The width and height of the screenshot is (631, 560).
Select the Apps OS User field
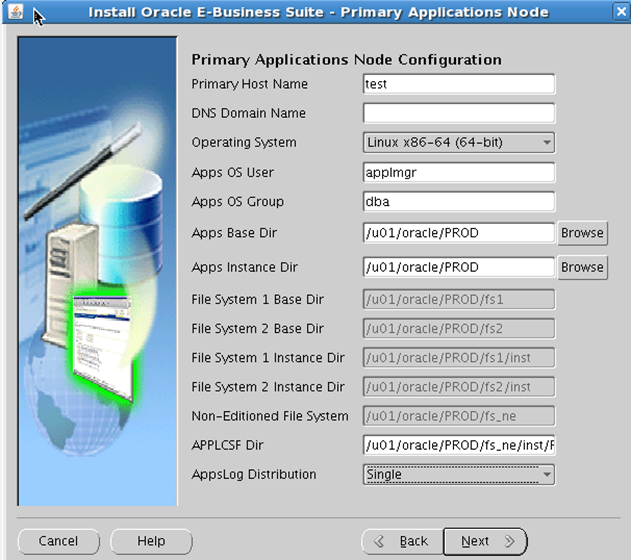click(459, 172)
